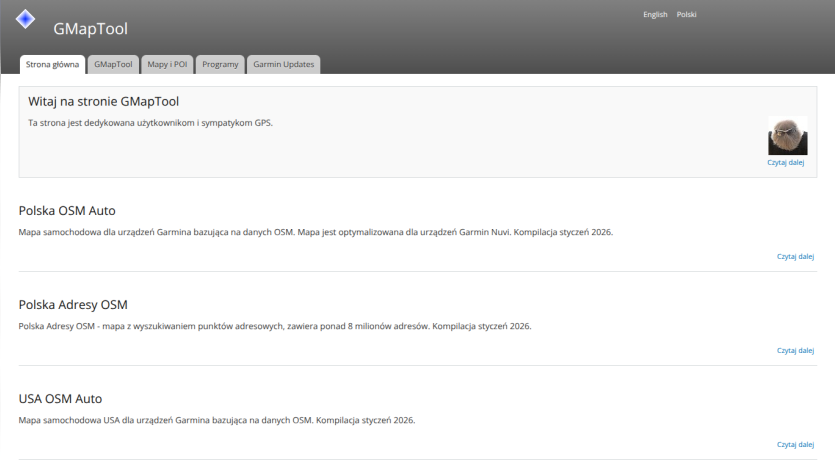Viewport: 835px width, 469px height.
Task: Open the GMapTool tab
Action: [x=113, y=64]
